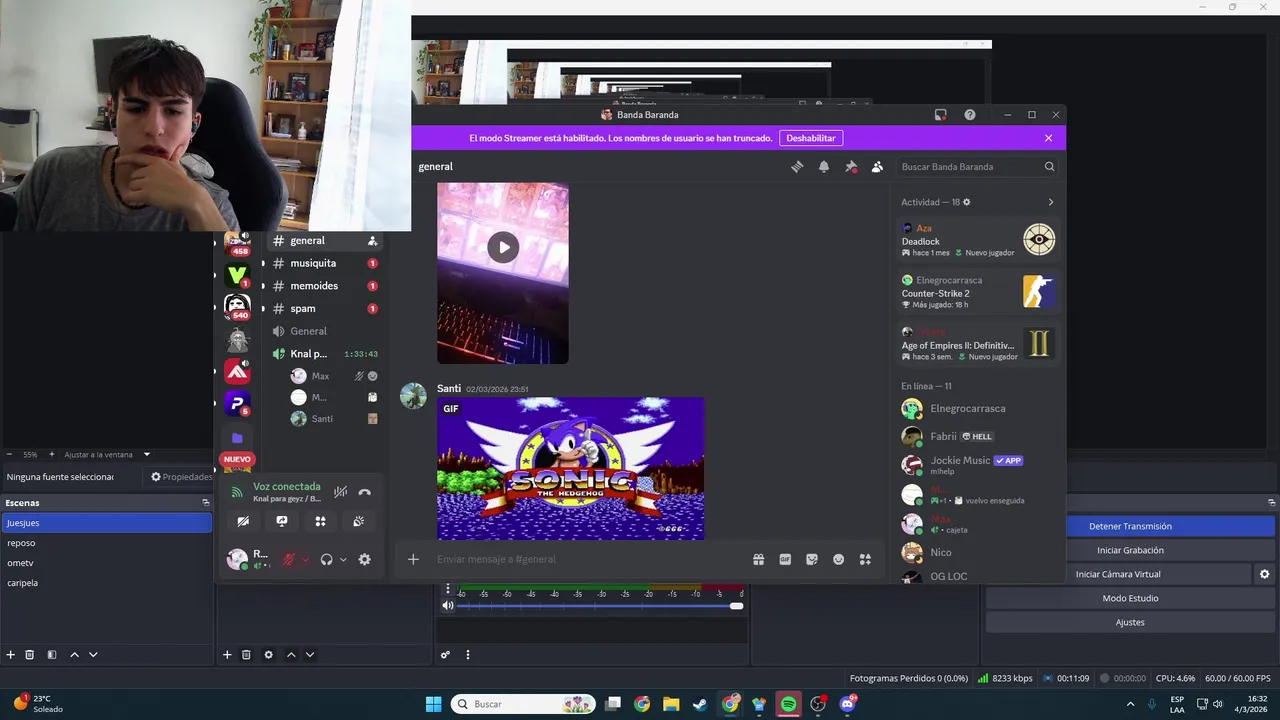Screen dimensions: 1280x720
Task: Type in Enviar mensaje a #general box
Action: pos(590,559)
